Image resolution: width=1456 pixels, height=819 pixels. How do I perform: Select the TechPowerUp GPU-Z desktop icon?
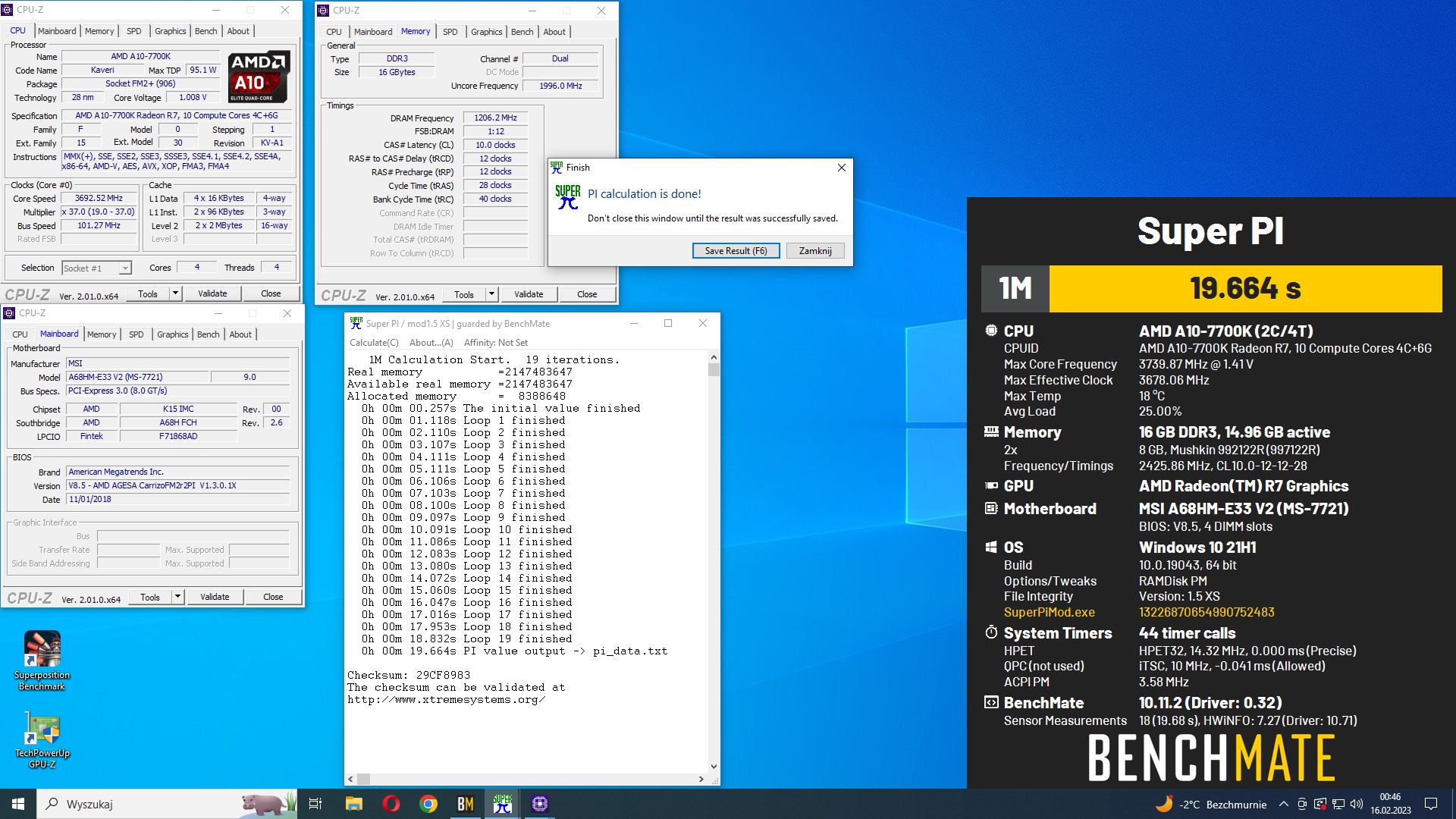[x=42, y=741]
